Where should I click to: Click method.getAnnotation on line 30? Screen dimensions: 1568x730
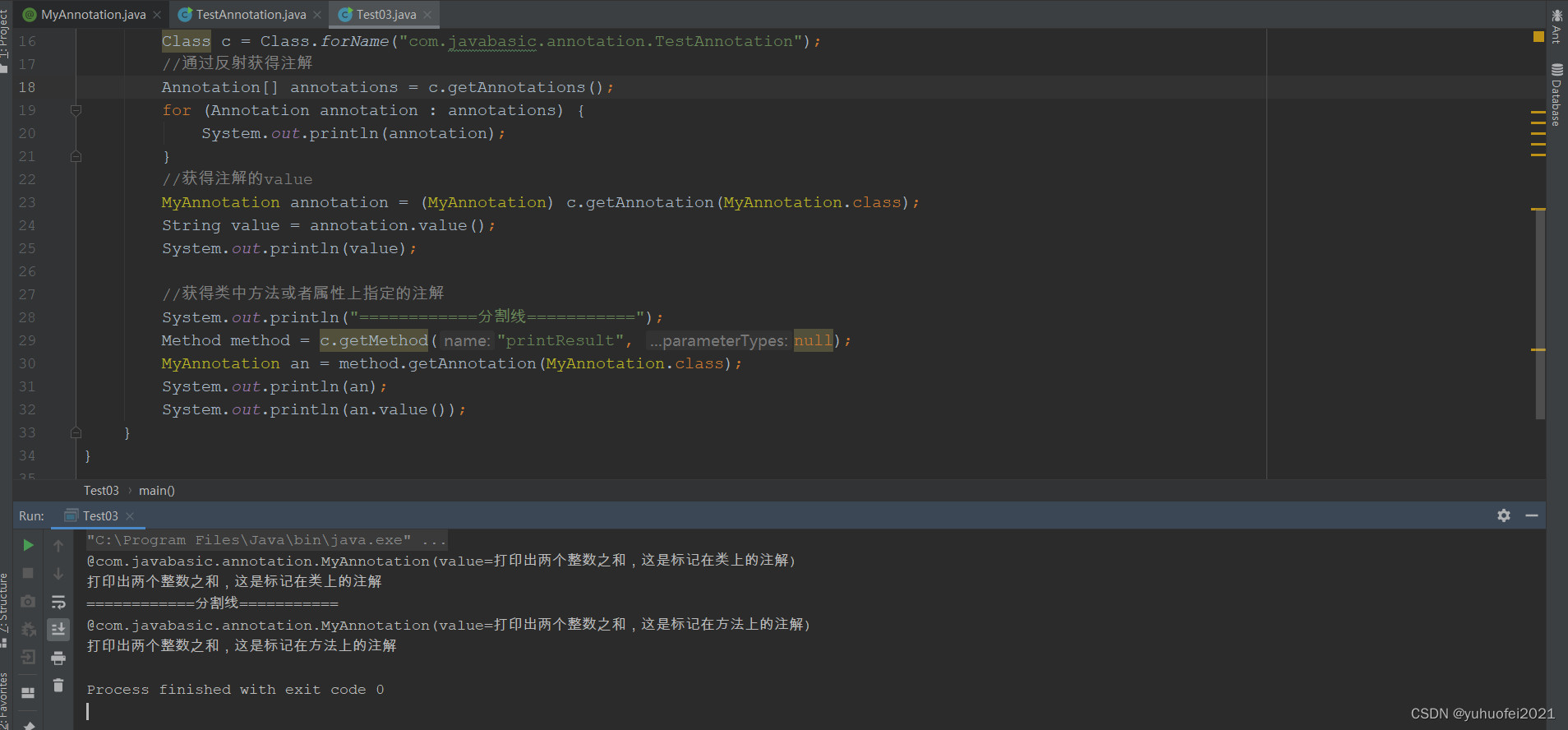(x=437, y=363)
